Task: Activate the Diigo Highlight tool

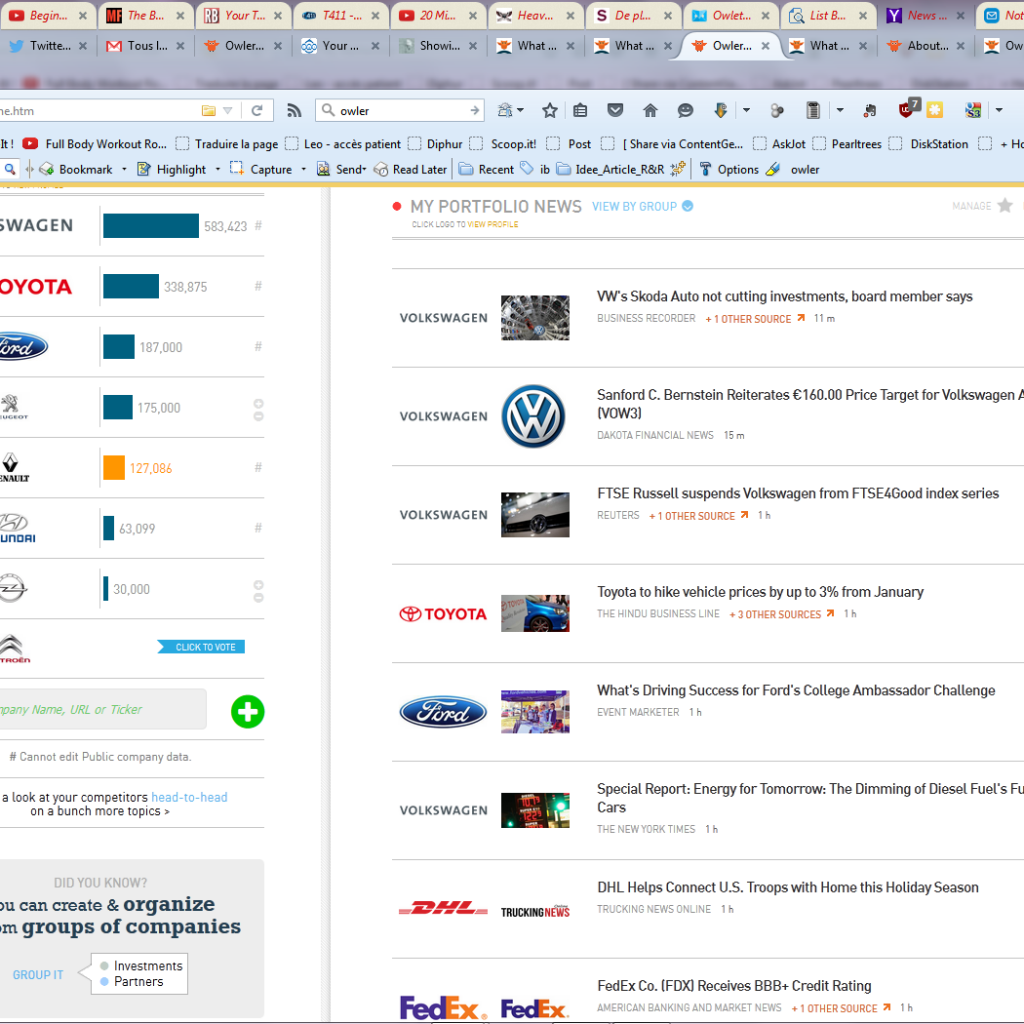Action: point(172,169)
